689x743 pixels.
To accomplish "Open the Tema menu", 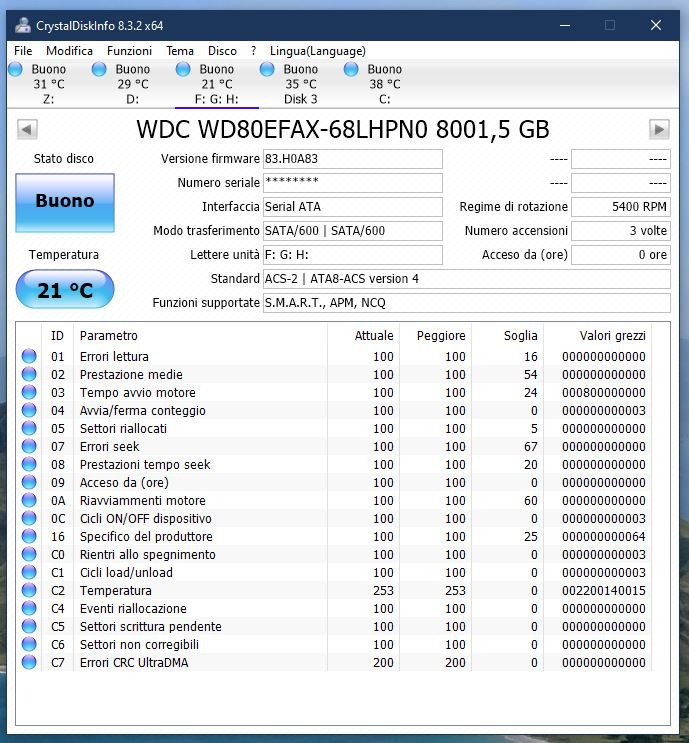I will coord(180,51).
